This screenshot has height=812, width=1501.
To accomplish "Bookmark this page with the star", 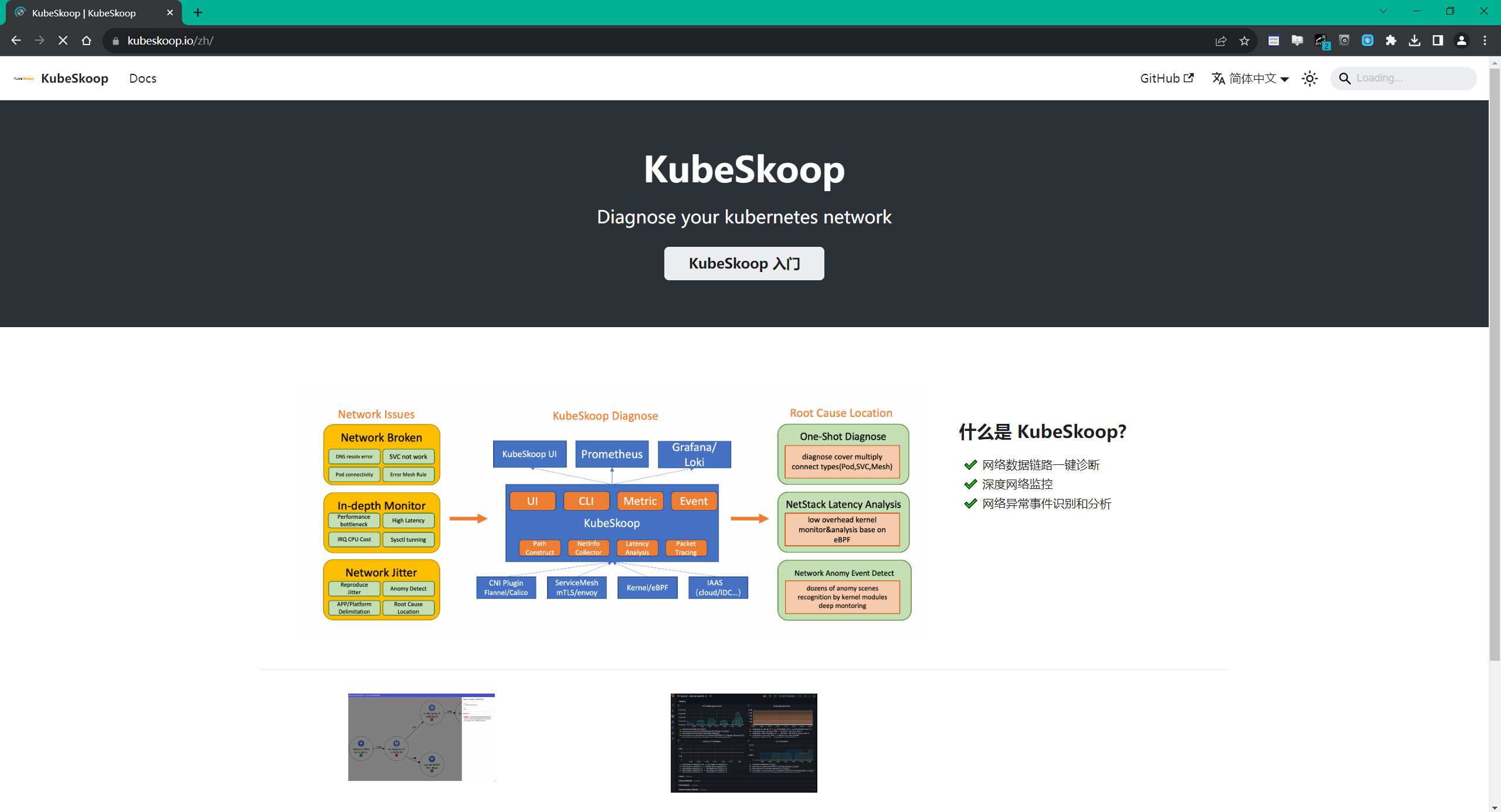I will click(1244, 41).
